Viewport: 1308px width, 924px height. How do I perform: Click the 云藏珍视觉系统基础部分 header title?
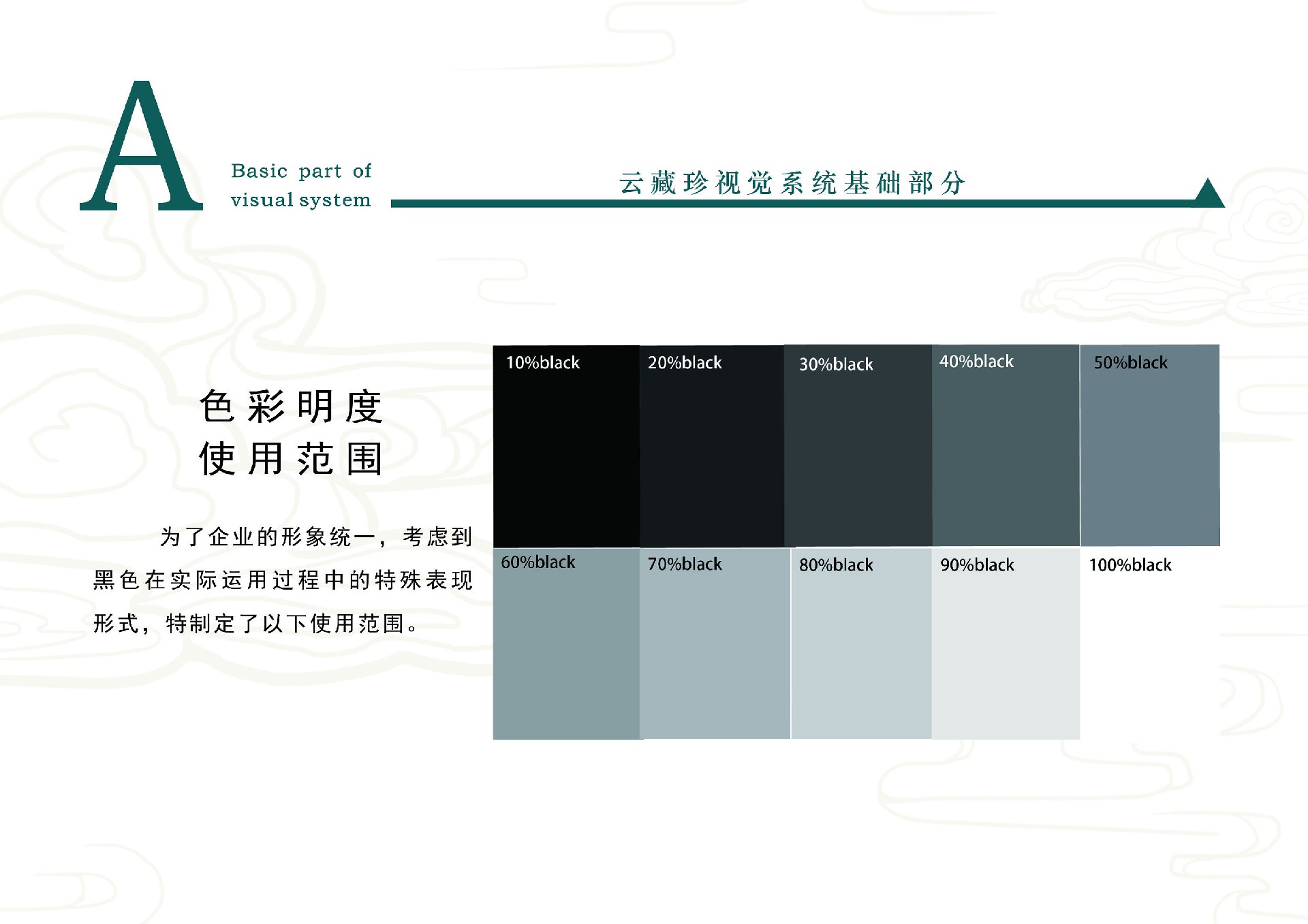pos(792,182)
